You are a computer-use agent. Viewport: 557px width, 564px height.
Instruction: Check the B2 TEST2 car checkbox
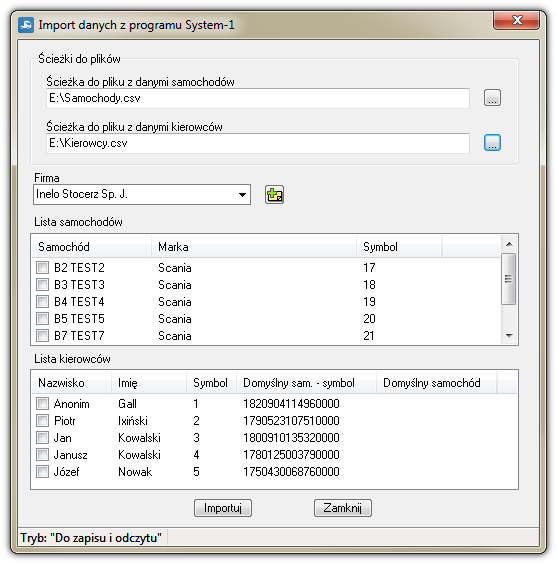(x=42, y=268)
